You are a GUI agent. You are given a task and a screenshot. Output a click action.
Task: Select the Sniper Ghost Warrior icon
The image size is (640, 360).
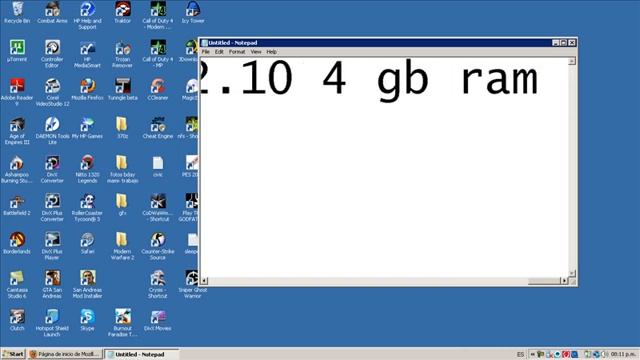(x=193, y=284)
